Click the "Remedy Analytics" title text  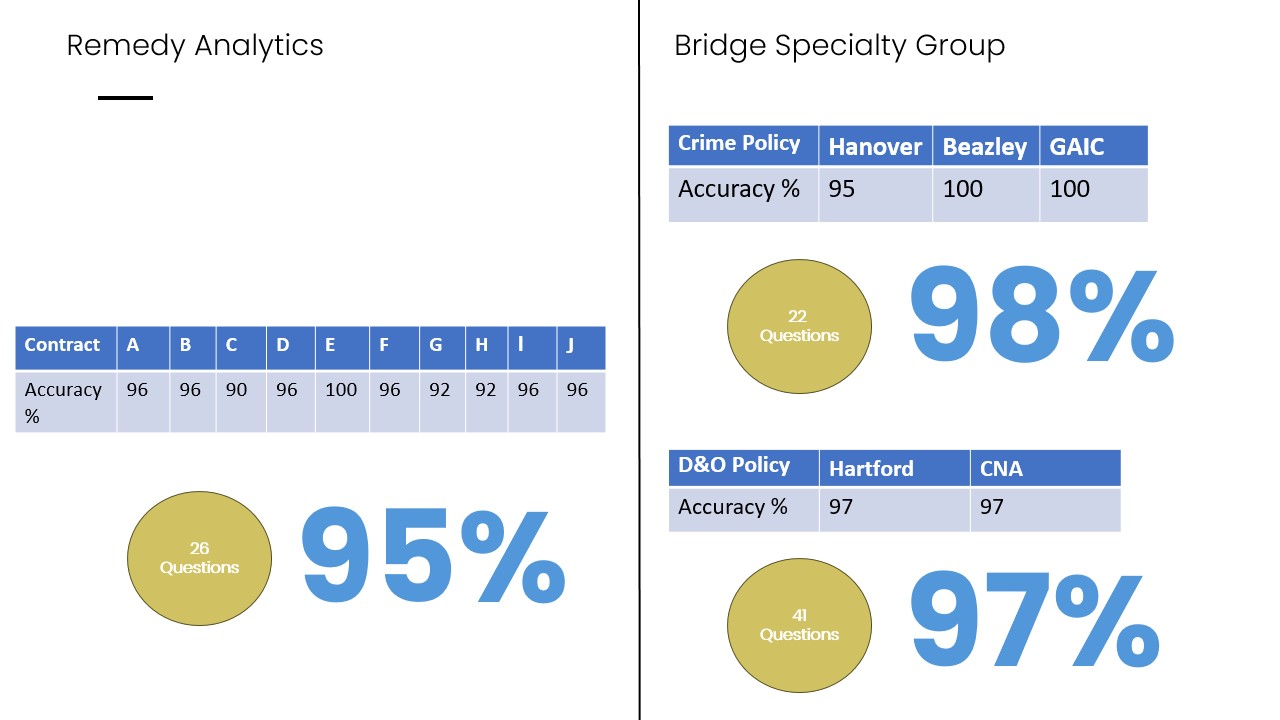tap(195, 46)
